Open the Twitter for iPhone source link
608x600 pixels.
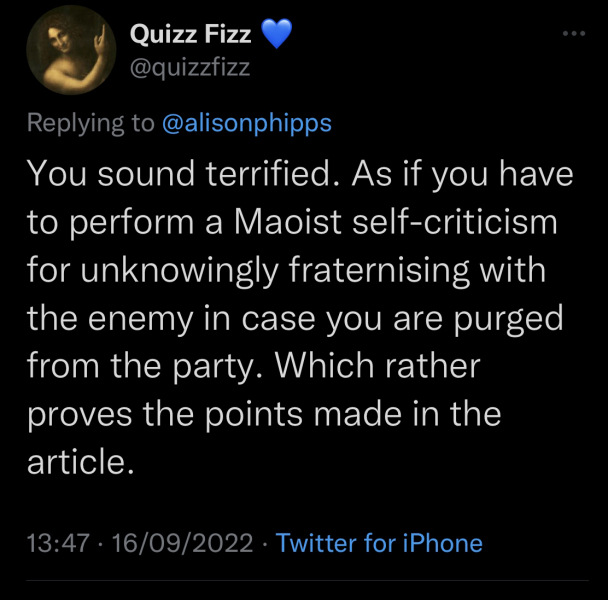click(x=379, y=543)
